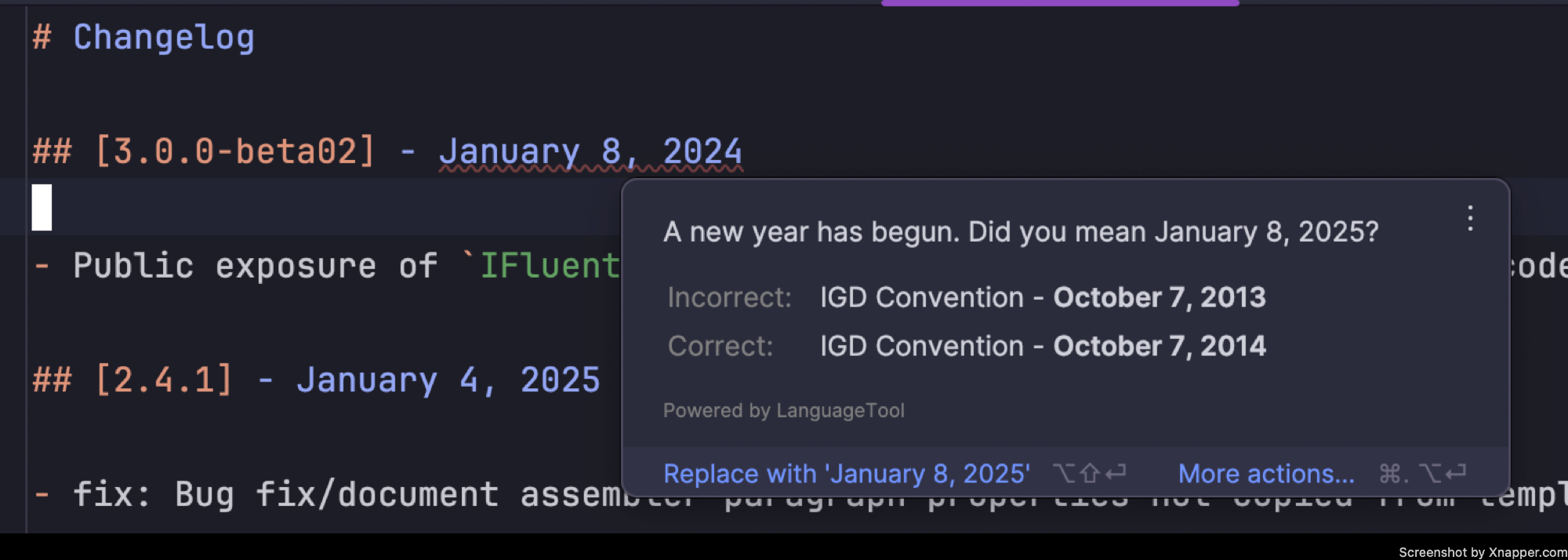The height and width of the screenshot is (560, 1568).
Task: Place cursor on "[3.0.0-beta02]" version text
Action: [x=234, y=151]
